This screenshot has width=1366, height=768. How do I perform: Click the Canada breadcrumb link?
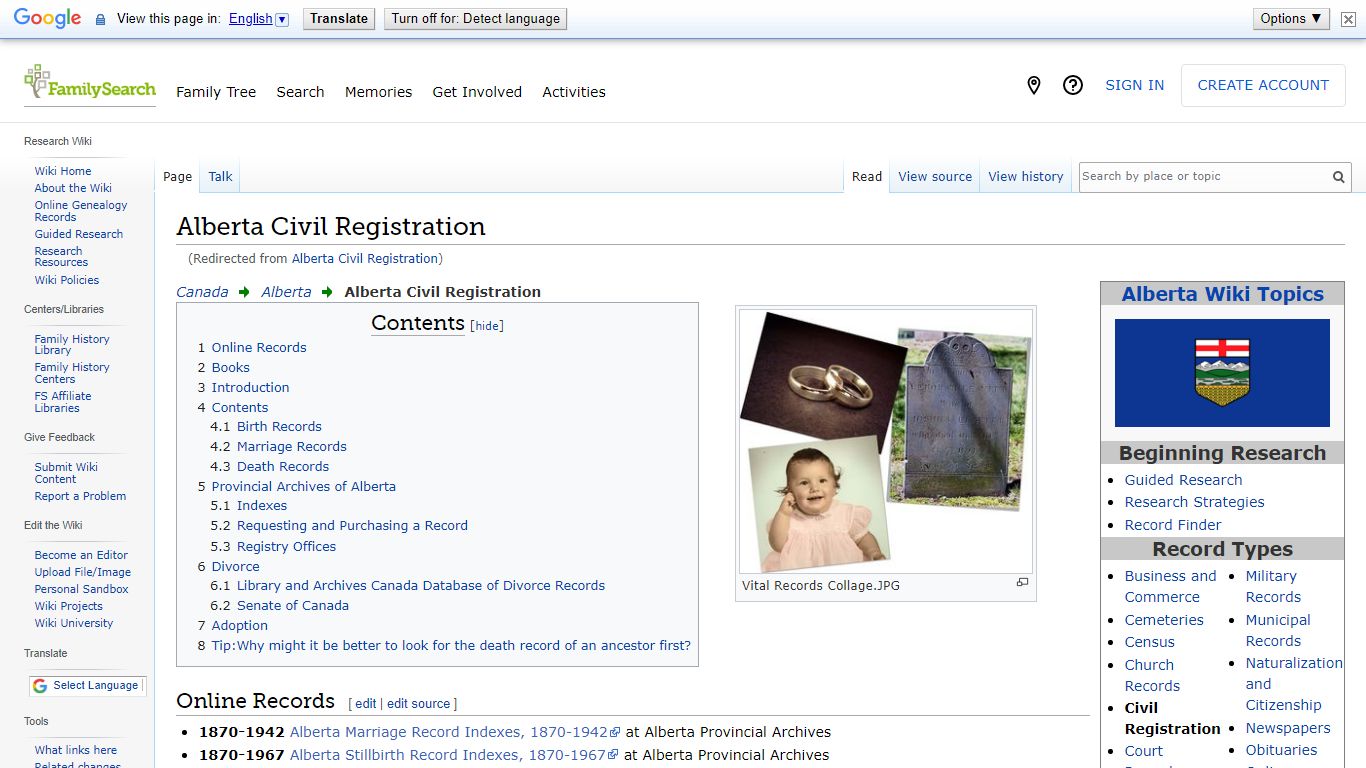pos(202,292)
